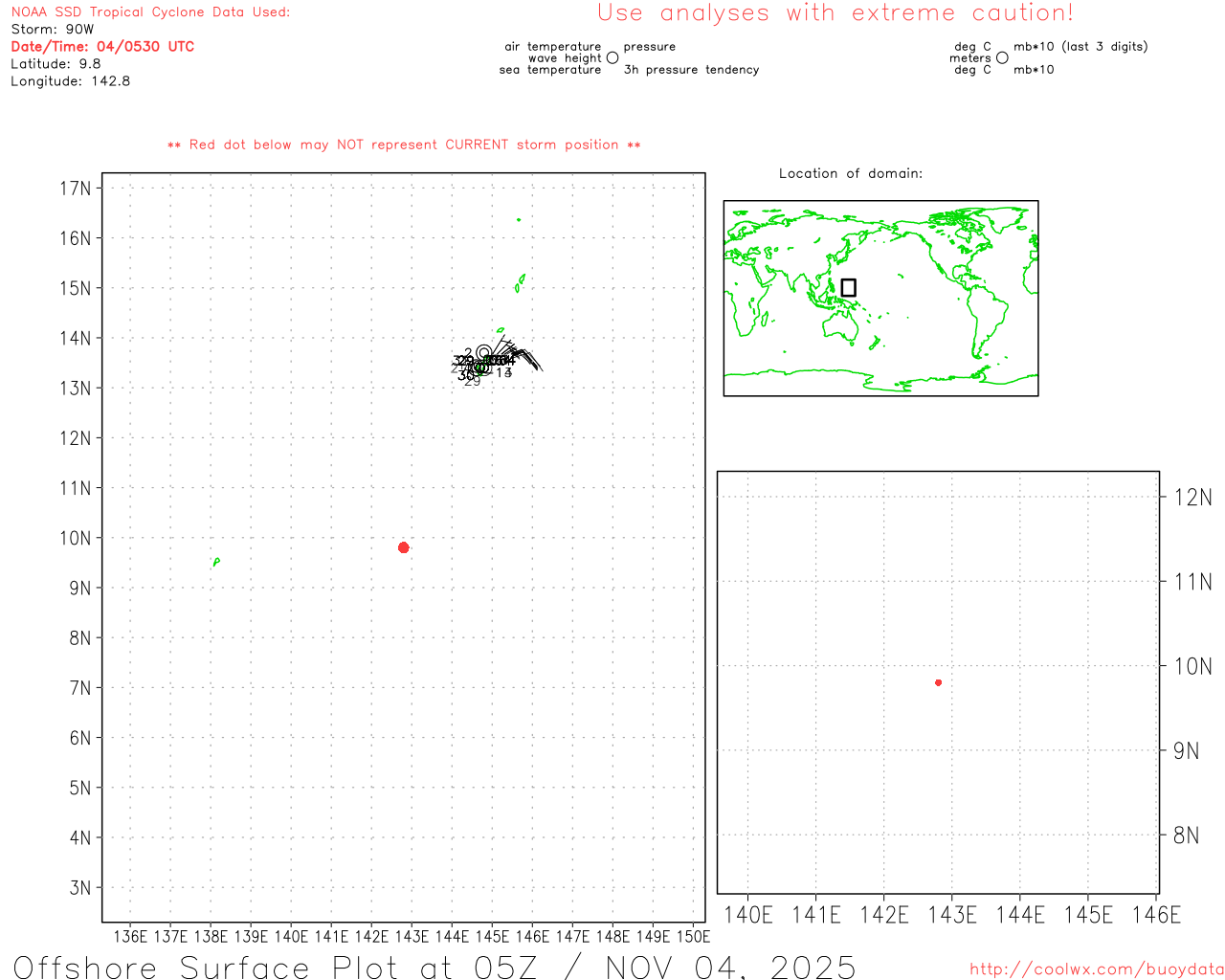The width and height of the screenshot is (1225, 980).
Task: Click the units legend circle beside meters
Action: click(x=1002, y=57)
